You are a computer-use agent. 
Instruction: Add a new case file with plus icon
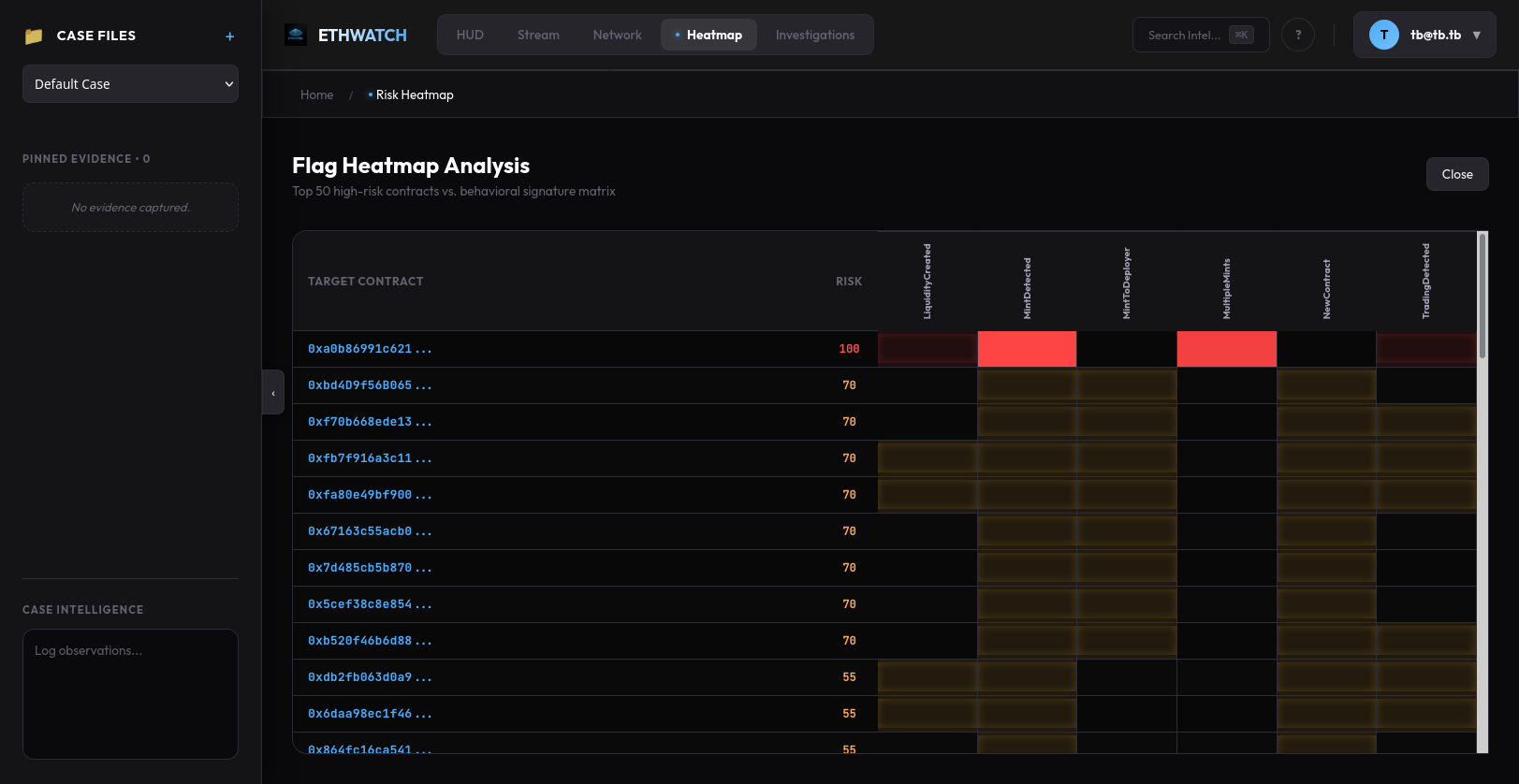(x=229, y=36)
